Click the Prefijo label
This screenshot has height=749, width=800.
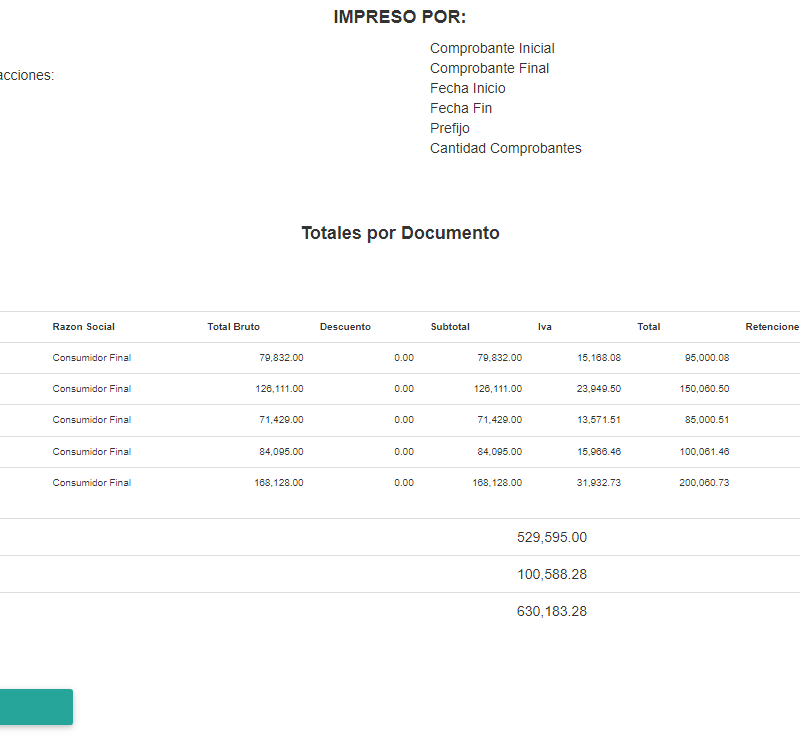click(x=449, y=128)
